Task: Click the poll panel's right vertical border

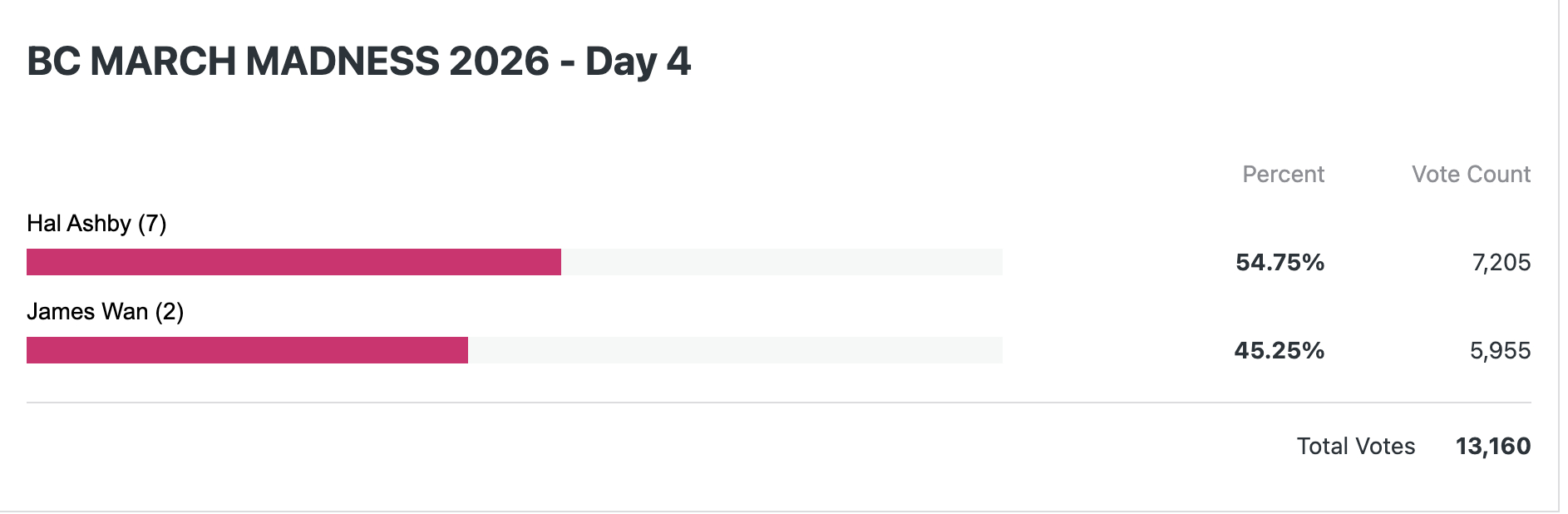Action: pos(1559,250)
